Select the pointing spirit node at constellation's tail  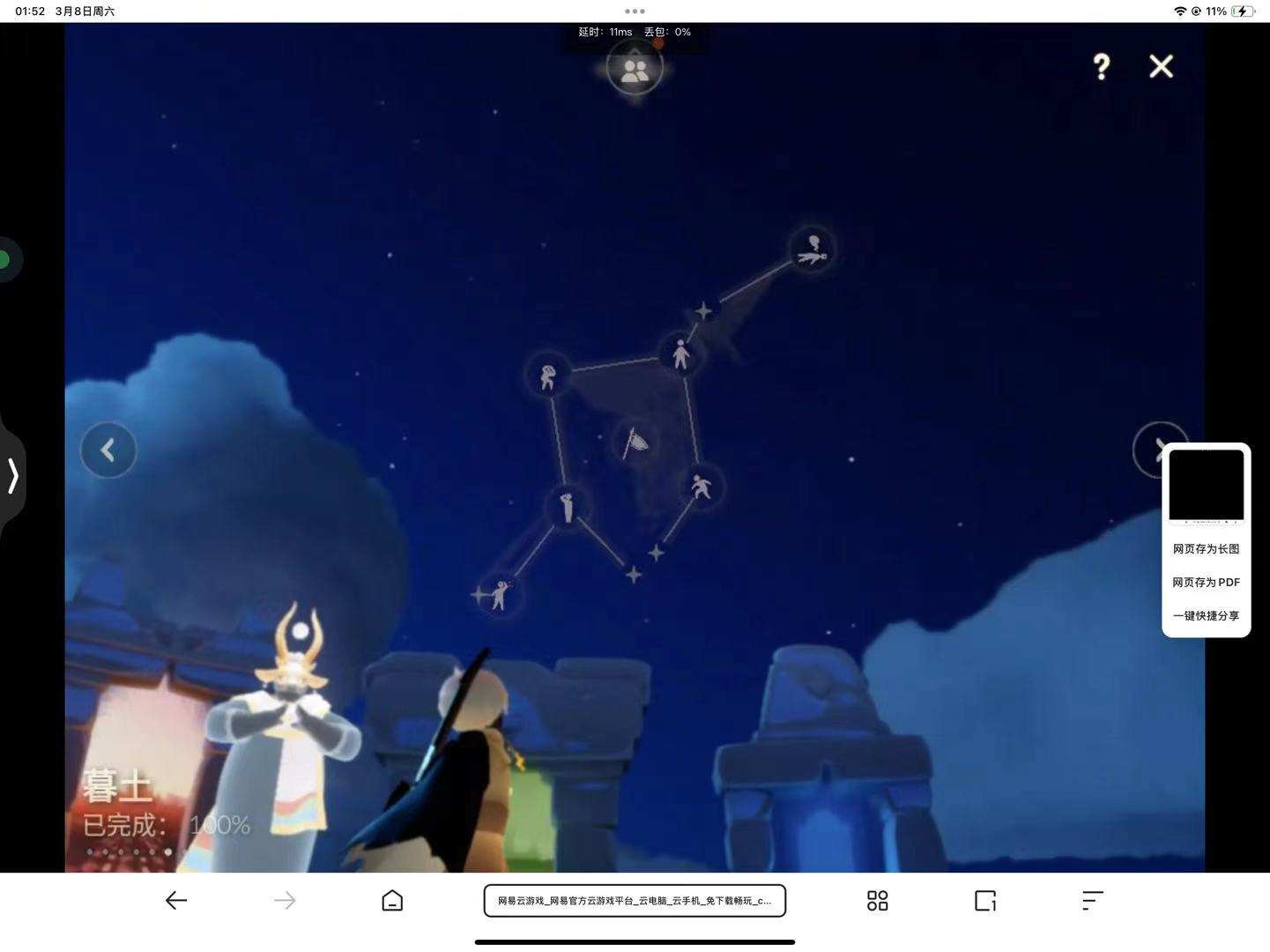coord(500,595)
